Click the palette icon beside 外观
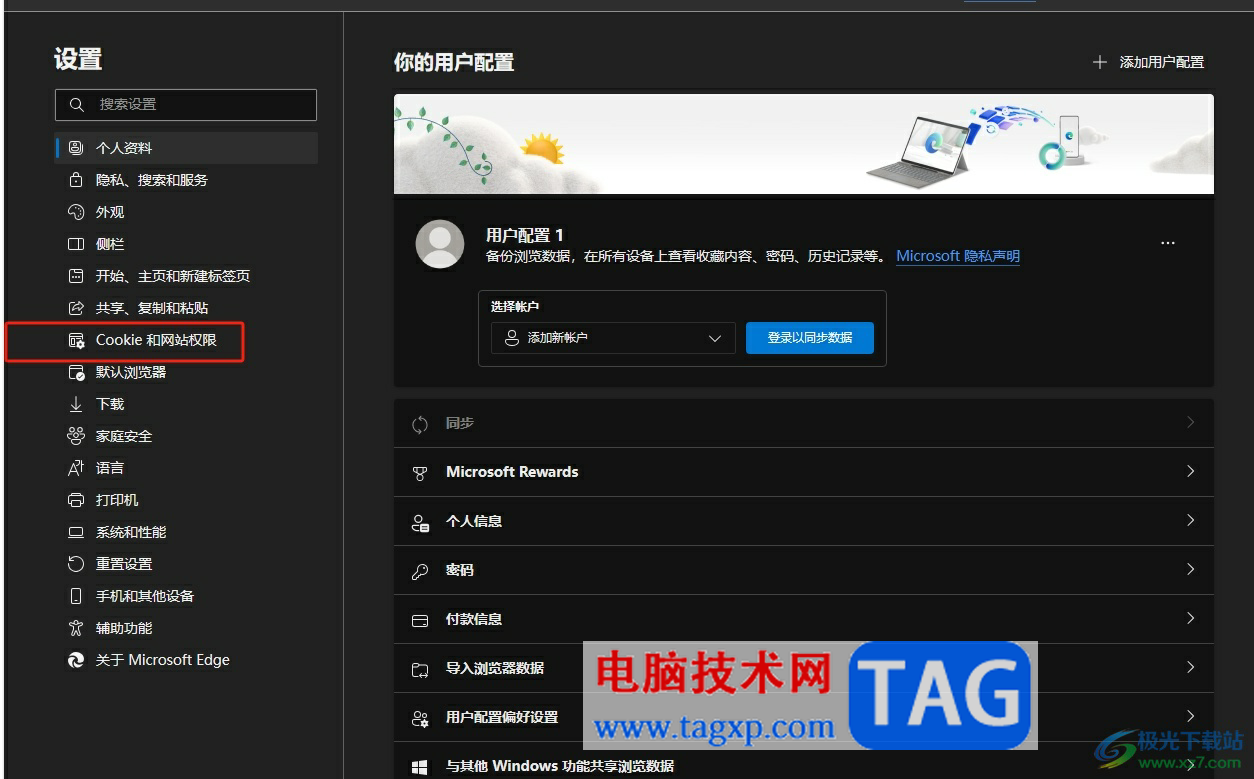This screenshot has width=1254, height=779. tap(76, 212)
